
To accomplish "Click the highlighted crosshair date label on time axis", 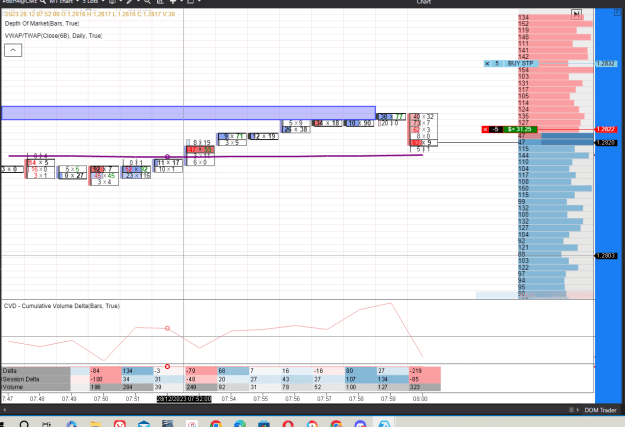I will [x=184, y=399].
